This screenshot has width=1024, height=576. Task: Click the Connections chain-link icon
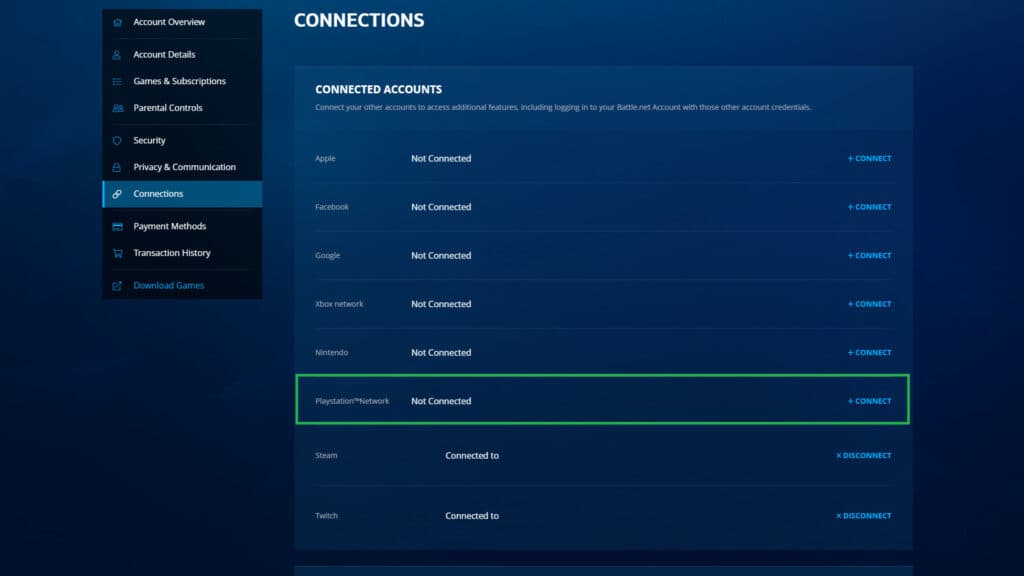(118, 194)
